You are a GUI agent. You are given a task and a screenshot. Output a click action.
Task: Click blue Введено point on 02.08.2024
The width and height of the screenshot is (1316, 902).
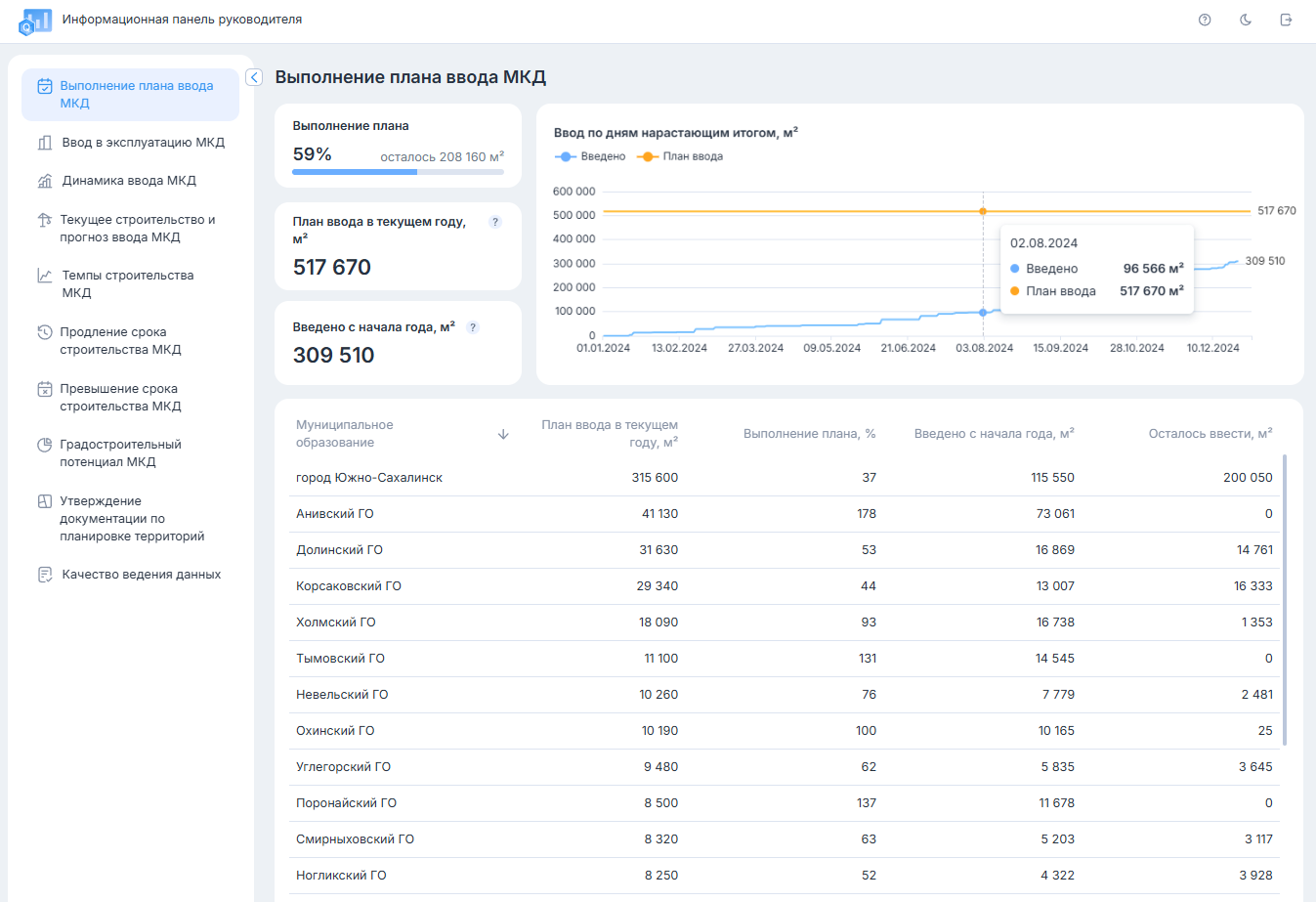[983, 313]
